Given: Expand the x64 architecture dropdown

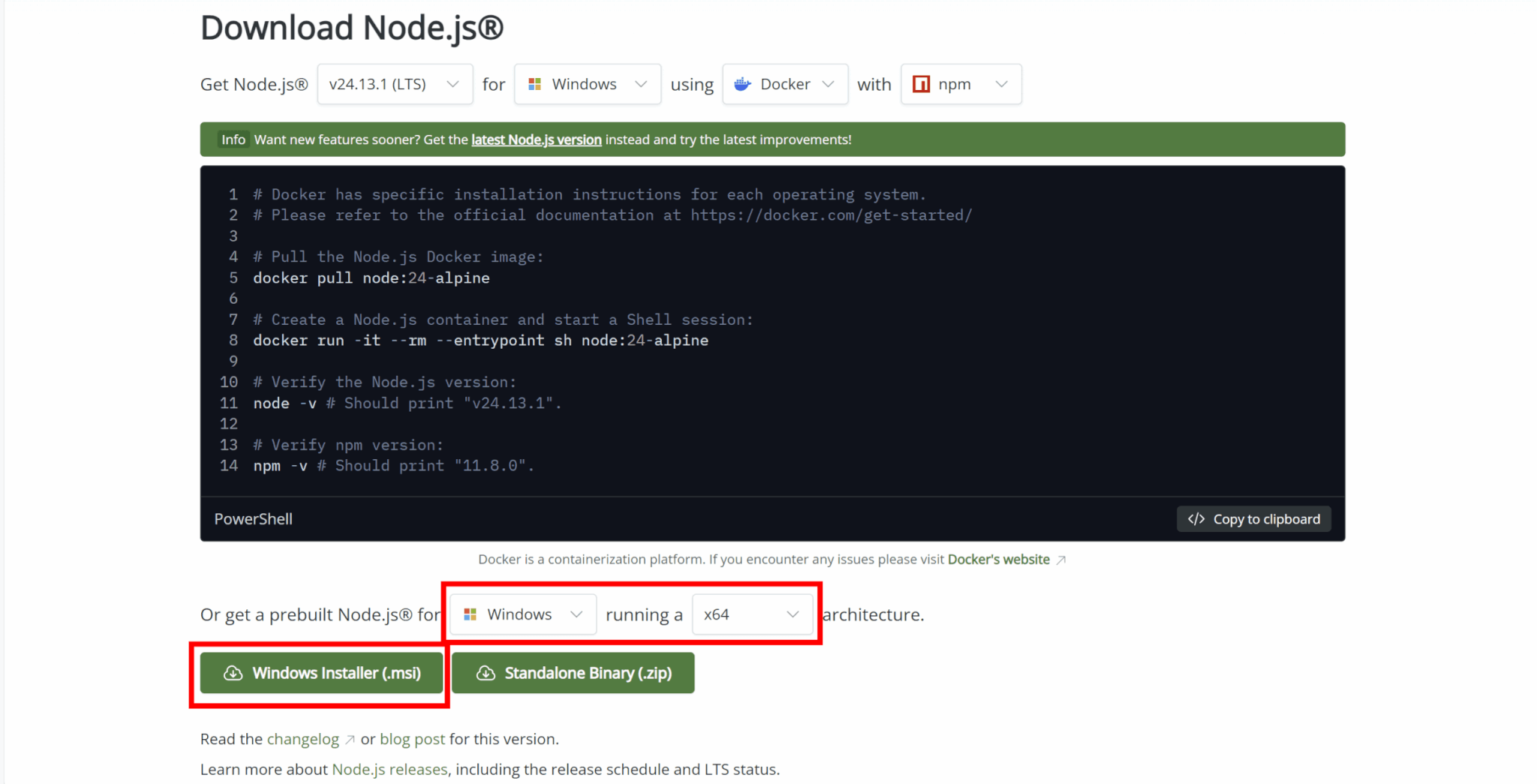Looking at the screenshot, I should coord(752,614).
